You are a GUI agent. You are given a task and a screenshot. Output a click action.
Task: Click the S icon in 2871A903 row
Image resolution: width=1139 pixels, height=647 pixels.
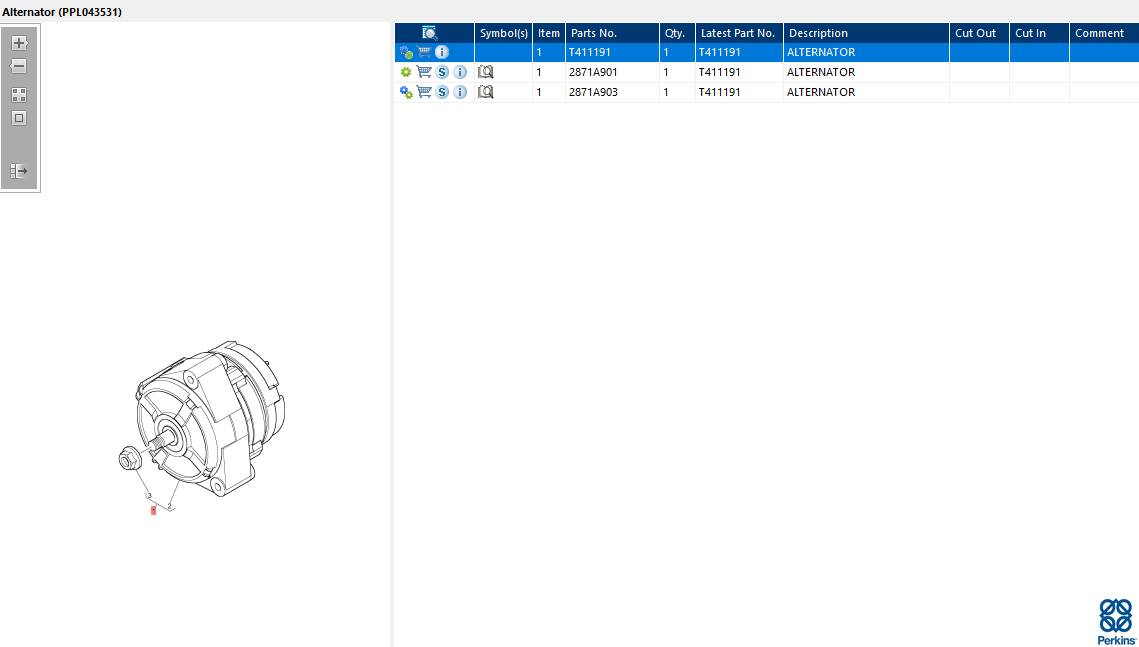pyautogui.click(x=442, y=92)
